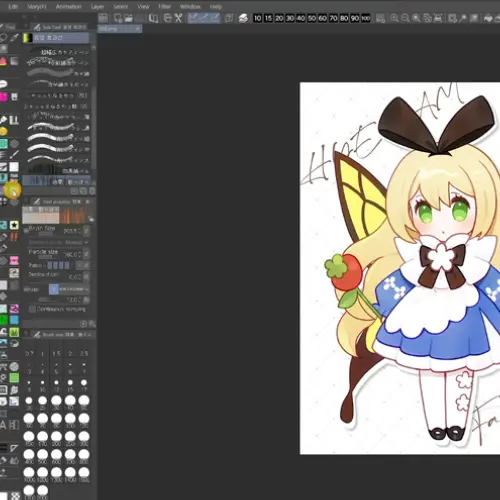Open Brush Size dynamics settings button

coord(86,230)
